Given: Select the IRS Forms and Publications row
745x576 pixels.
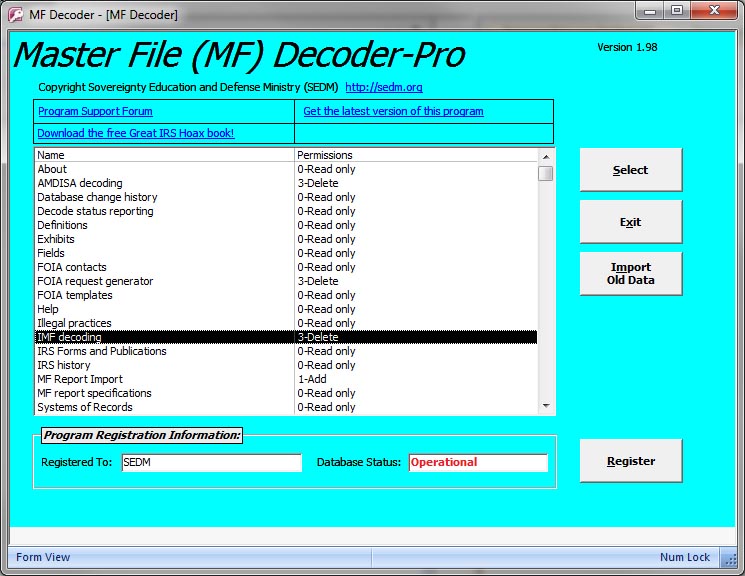Looking at the screenshot, I should click(287, 351).
